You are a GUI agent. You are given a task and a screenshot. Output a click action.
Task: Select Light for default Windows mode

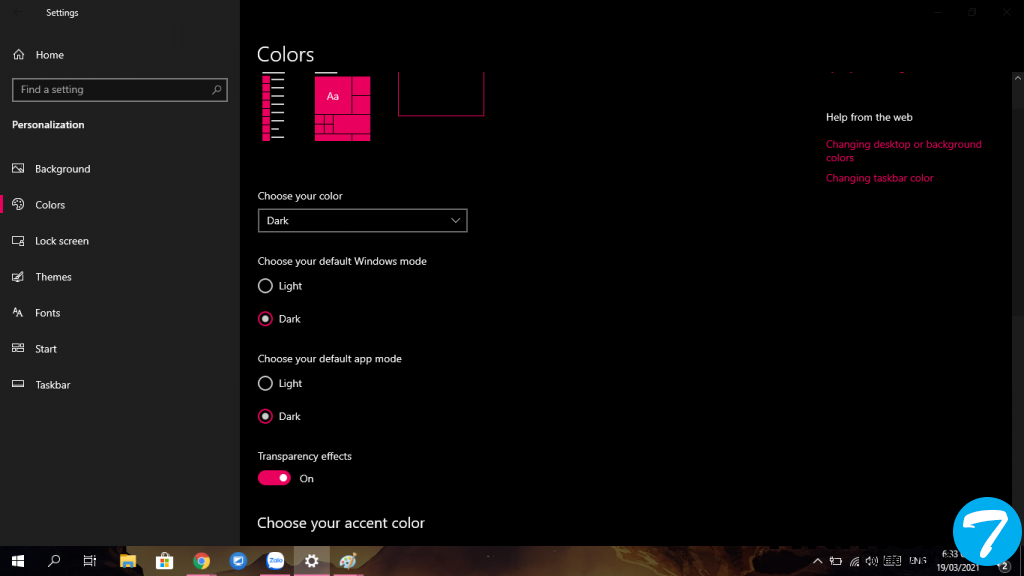(x=265, y=286)
